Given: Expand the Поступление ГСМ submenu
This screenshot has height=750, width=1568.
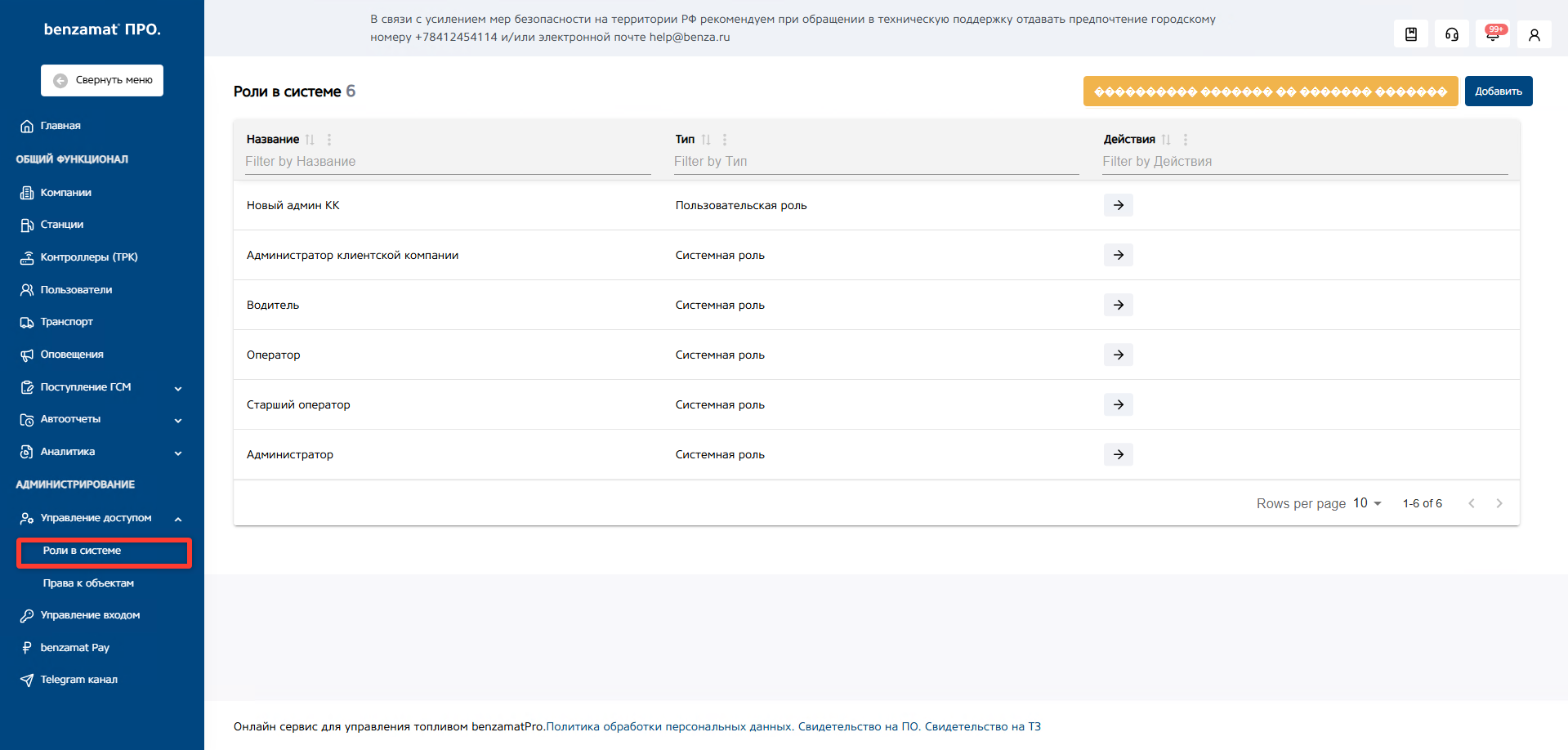Looking at the screenshot, I should coord(177,388).
